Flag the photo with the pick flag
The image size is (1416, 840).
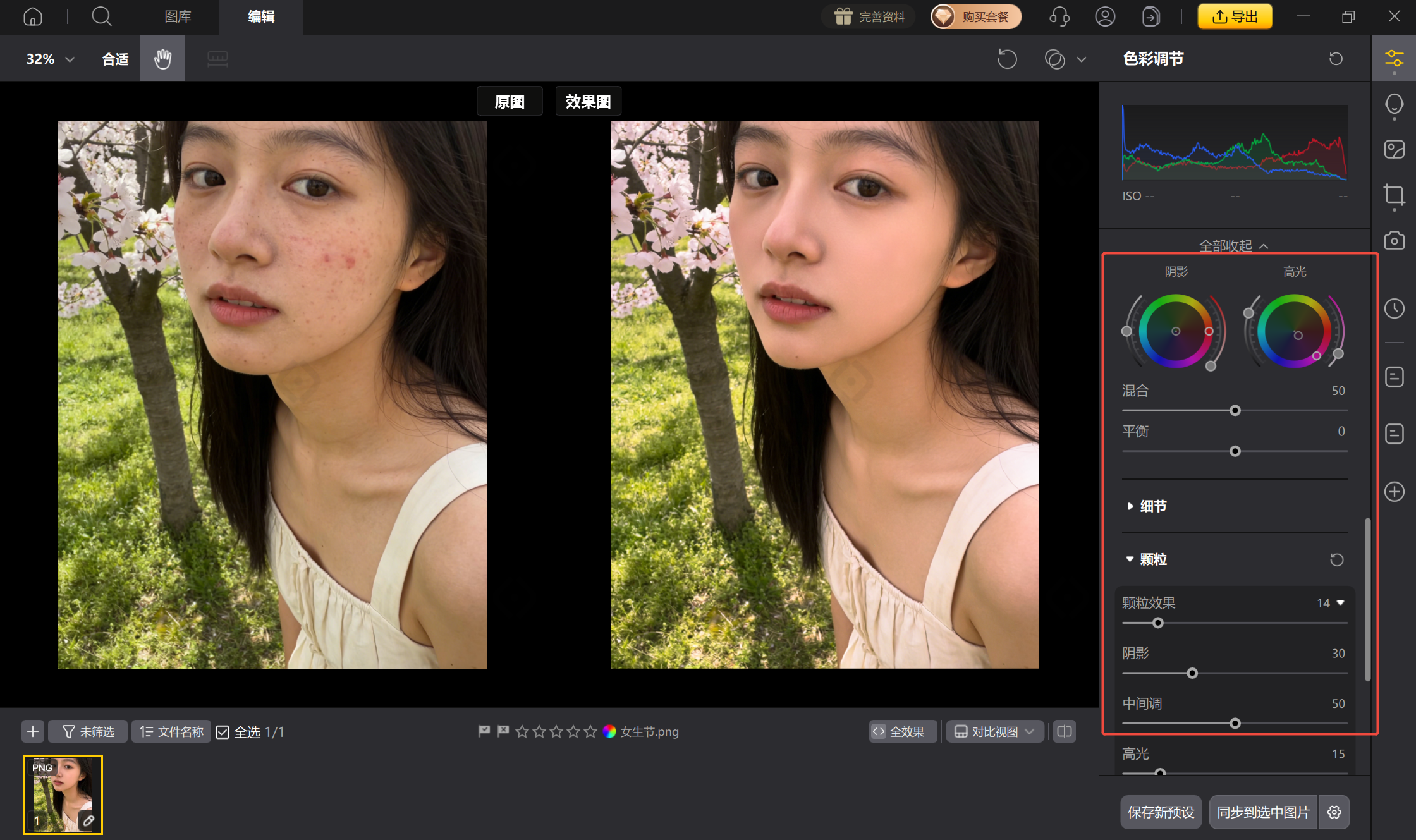tap(484, 731)
